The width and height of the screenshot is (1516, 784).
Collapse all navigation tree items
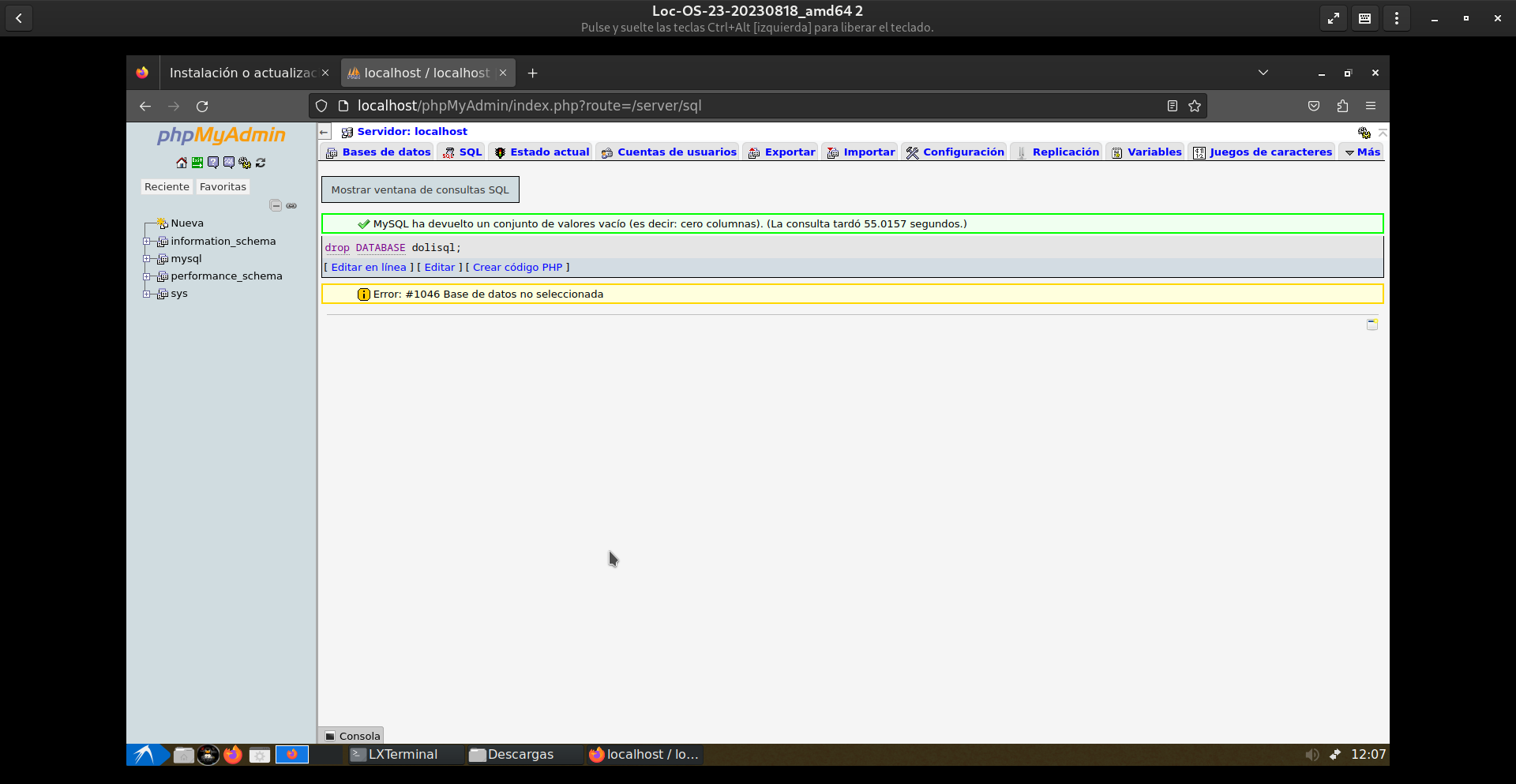click(x=276, y=206)
